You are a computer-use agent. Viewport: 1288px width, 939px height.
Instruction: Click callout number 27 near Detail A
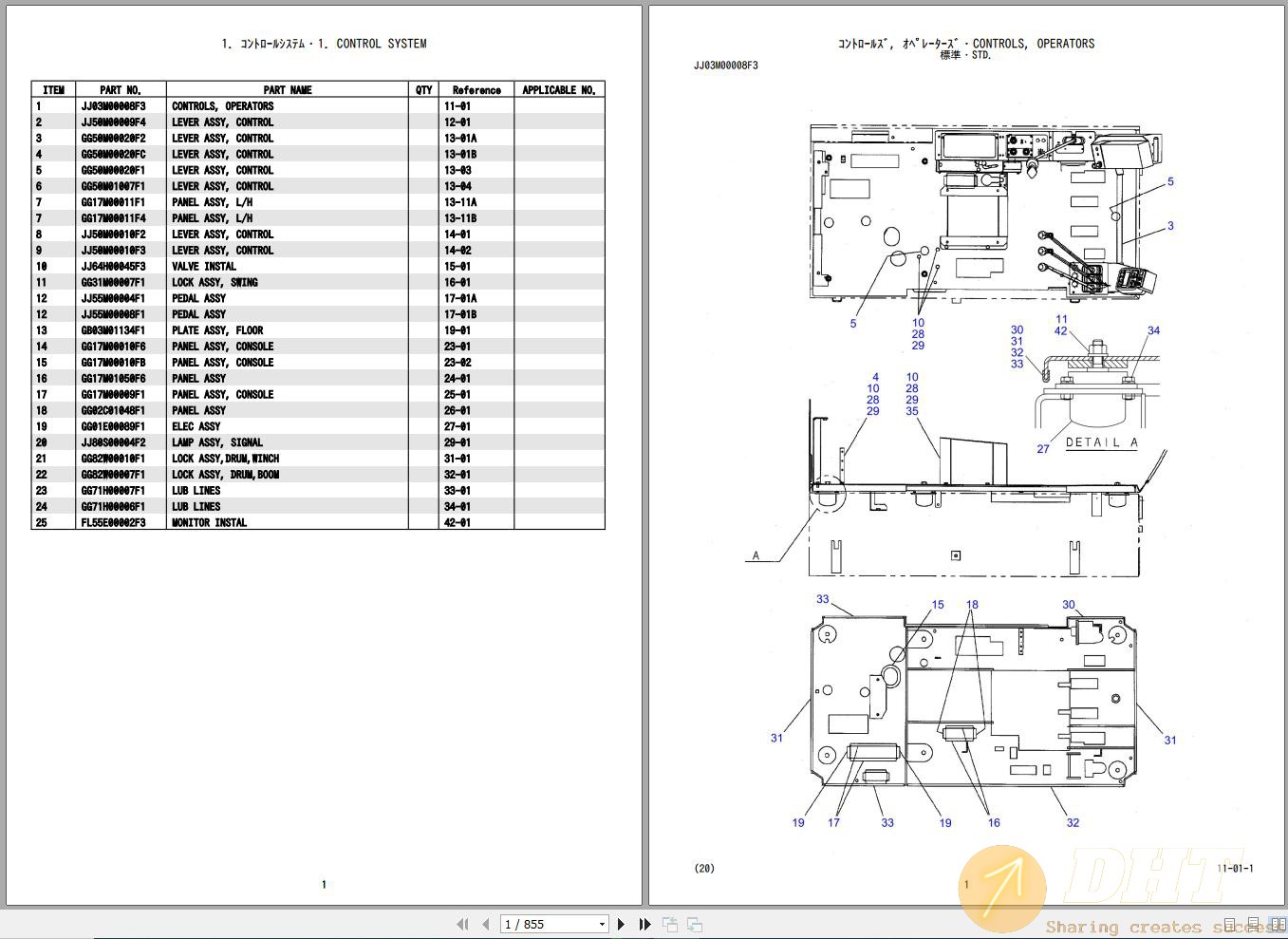pyautogui.click(x=1043, y=449)
